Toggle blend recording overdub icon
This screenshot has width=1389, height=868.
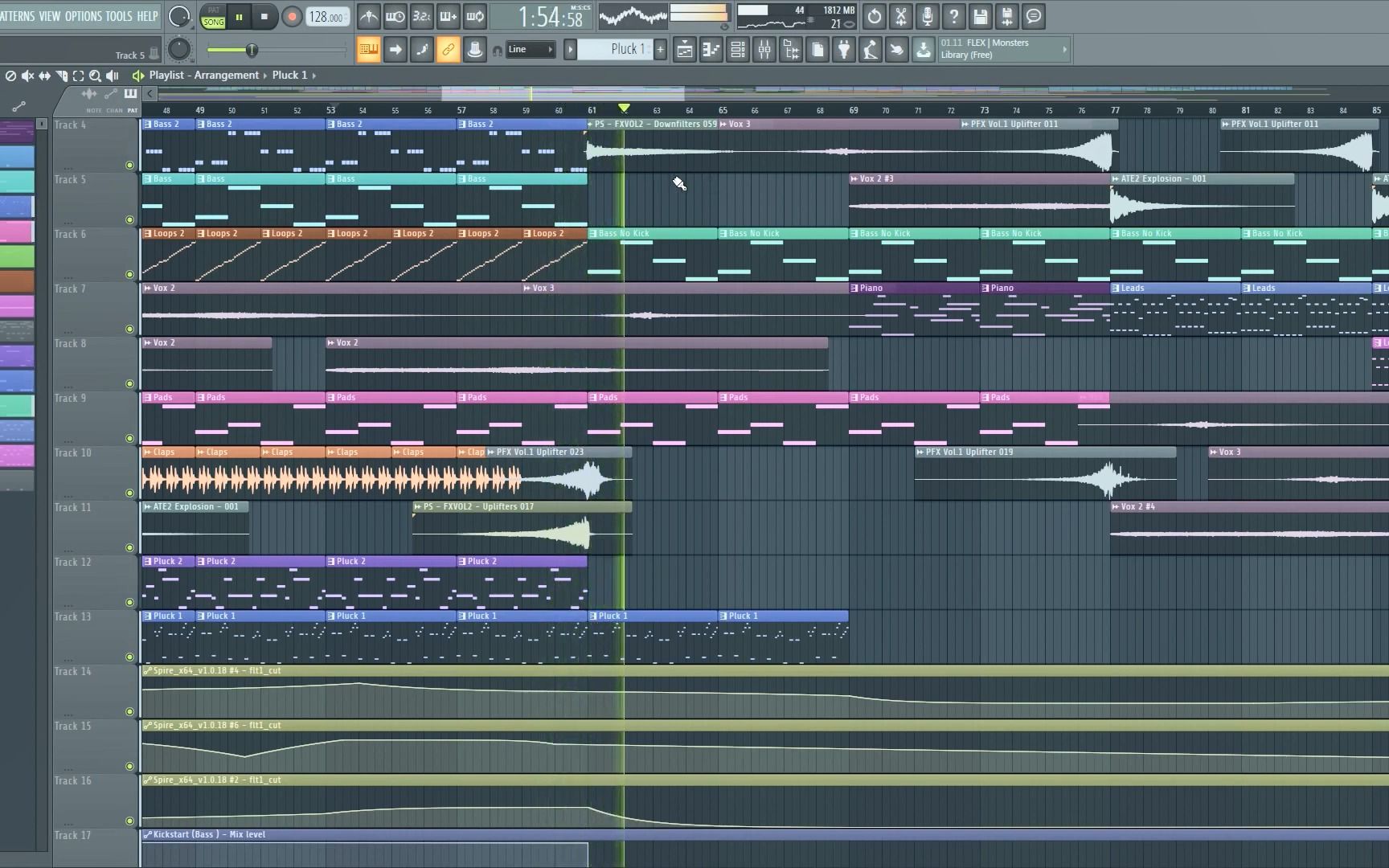tap(449, 16)
